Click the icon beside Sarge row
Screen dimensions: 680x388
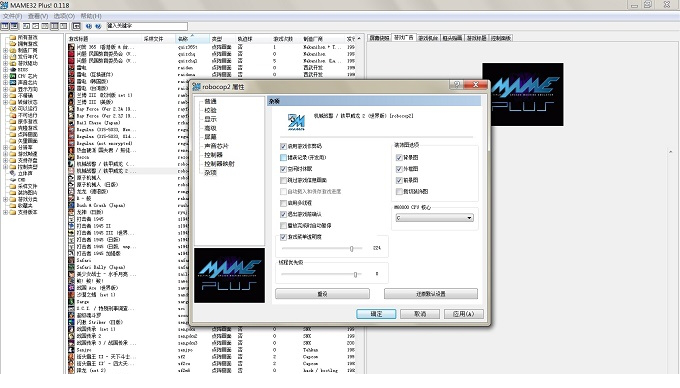pos(72,301)
